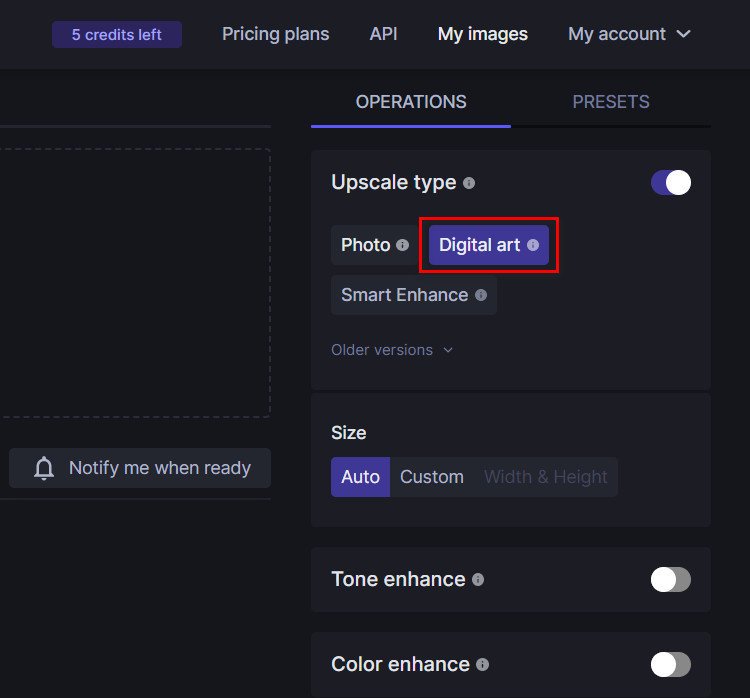The width and height of the screenshot is (750, 698).
Task: Go to the API page
Action: [383, 34]
